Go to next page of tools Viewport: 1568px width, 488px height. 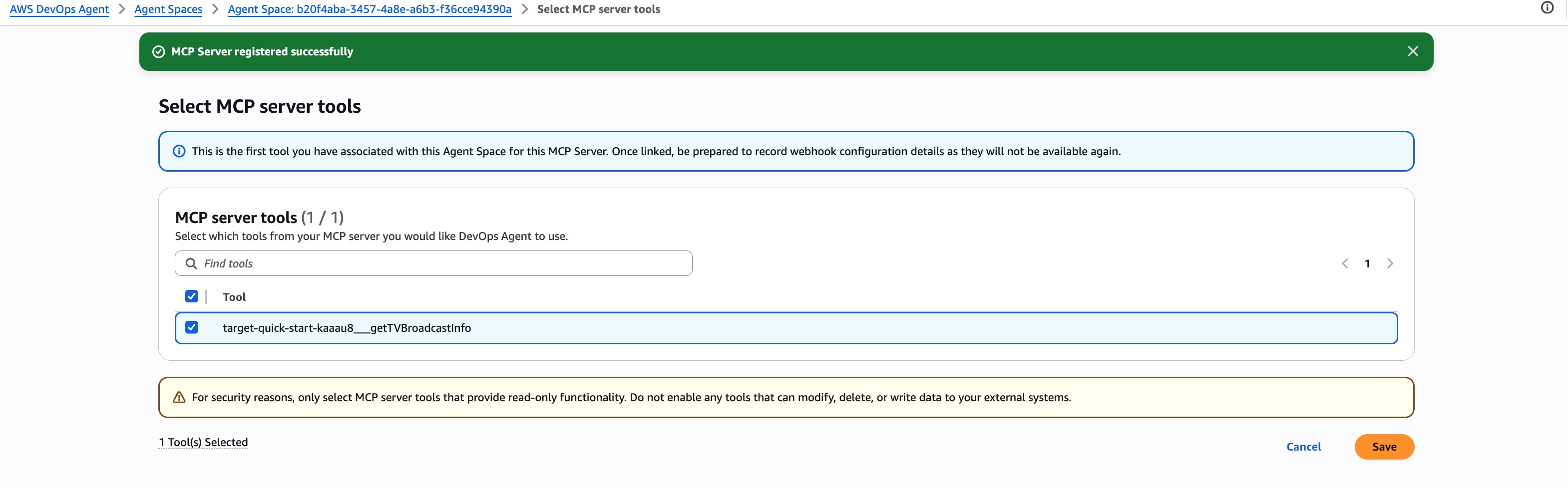1390,263
